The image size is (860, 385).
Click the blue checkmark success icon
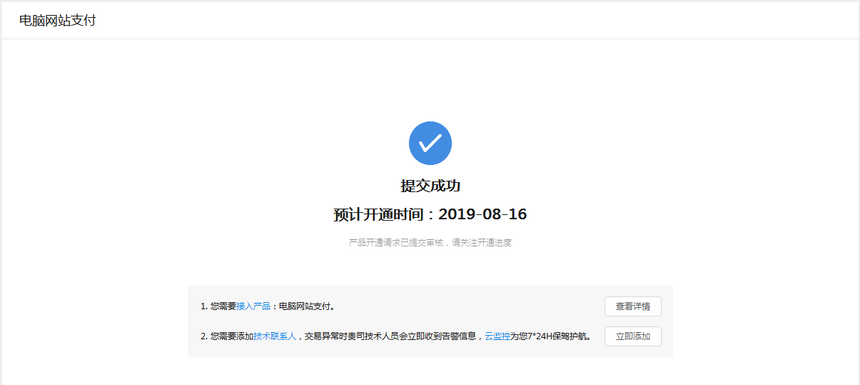430,143
